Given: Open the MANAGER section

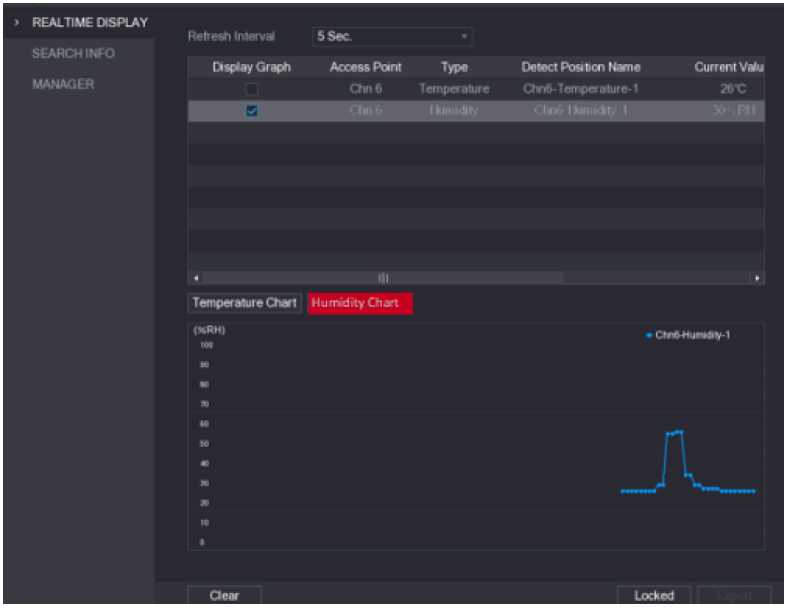Looking at the screenshot, I should coord(63,84).
